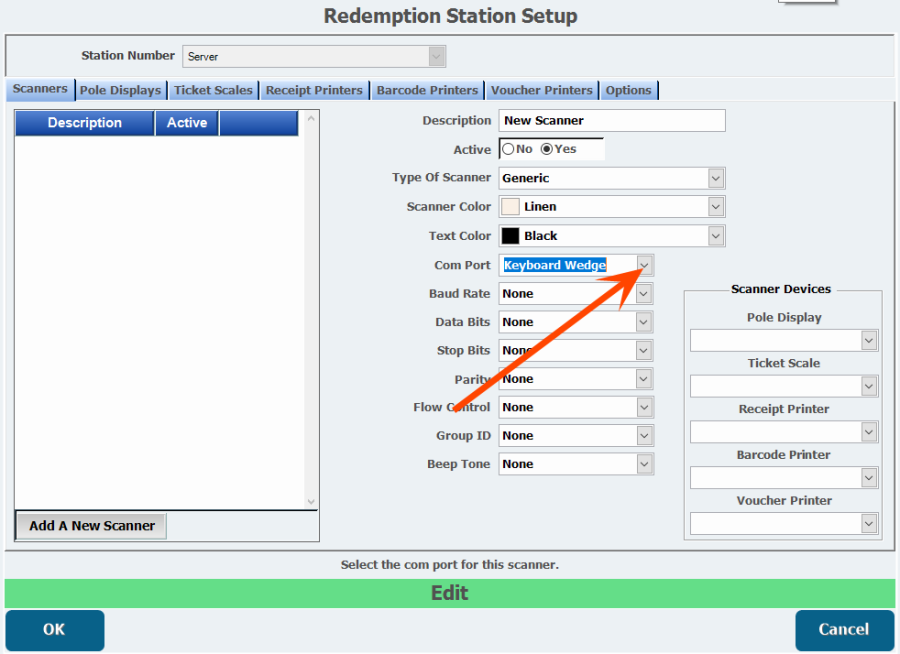Open the Beep Tone dropdown
Image resolution: width=900 pixels, height=654 pixels.
tap(644, 464)
